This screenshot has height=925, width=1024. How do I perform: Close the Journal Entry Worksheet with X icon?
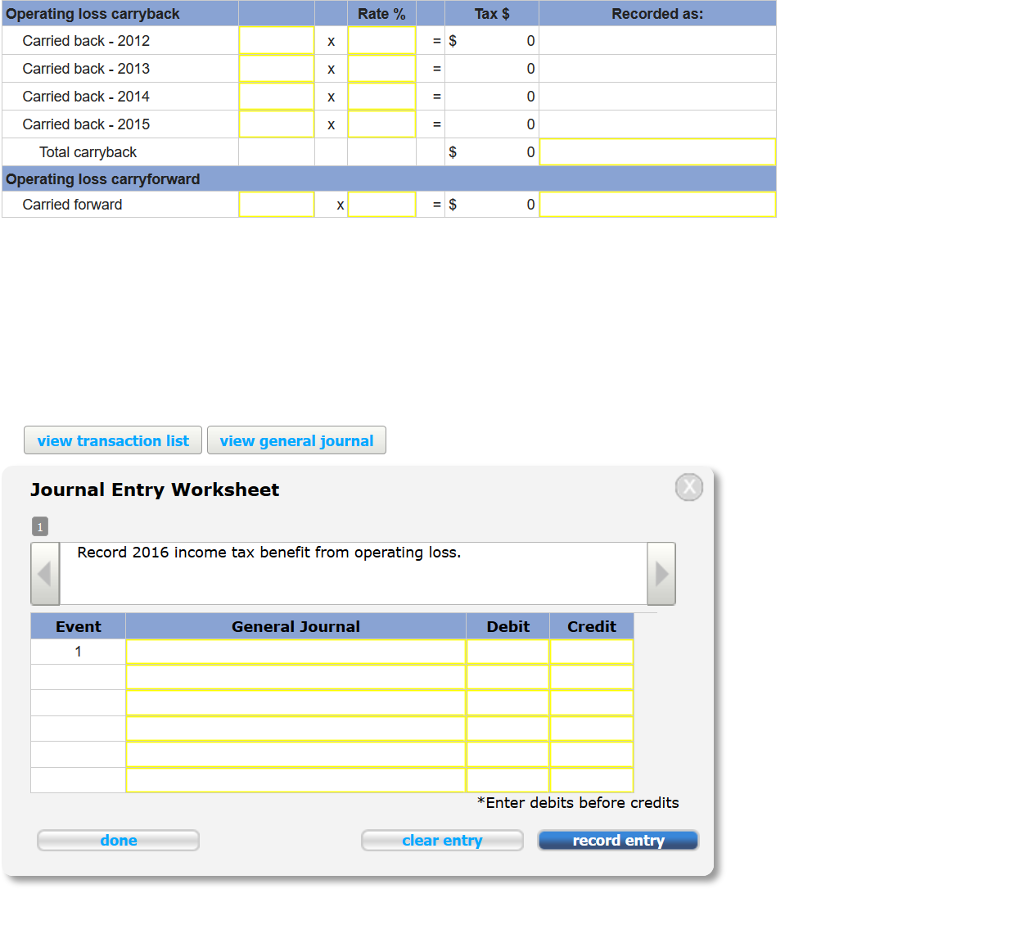(x=689, y=487)
